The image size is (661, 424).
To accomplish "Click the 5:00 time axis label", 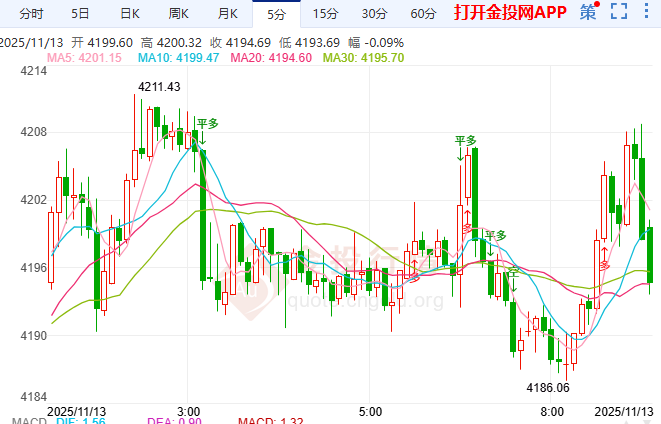I will tap(370, 412).
